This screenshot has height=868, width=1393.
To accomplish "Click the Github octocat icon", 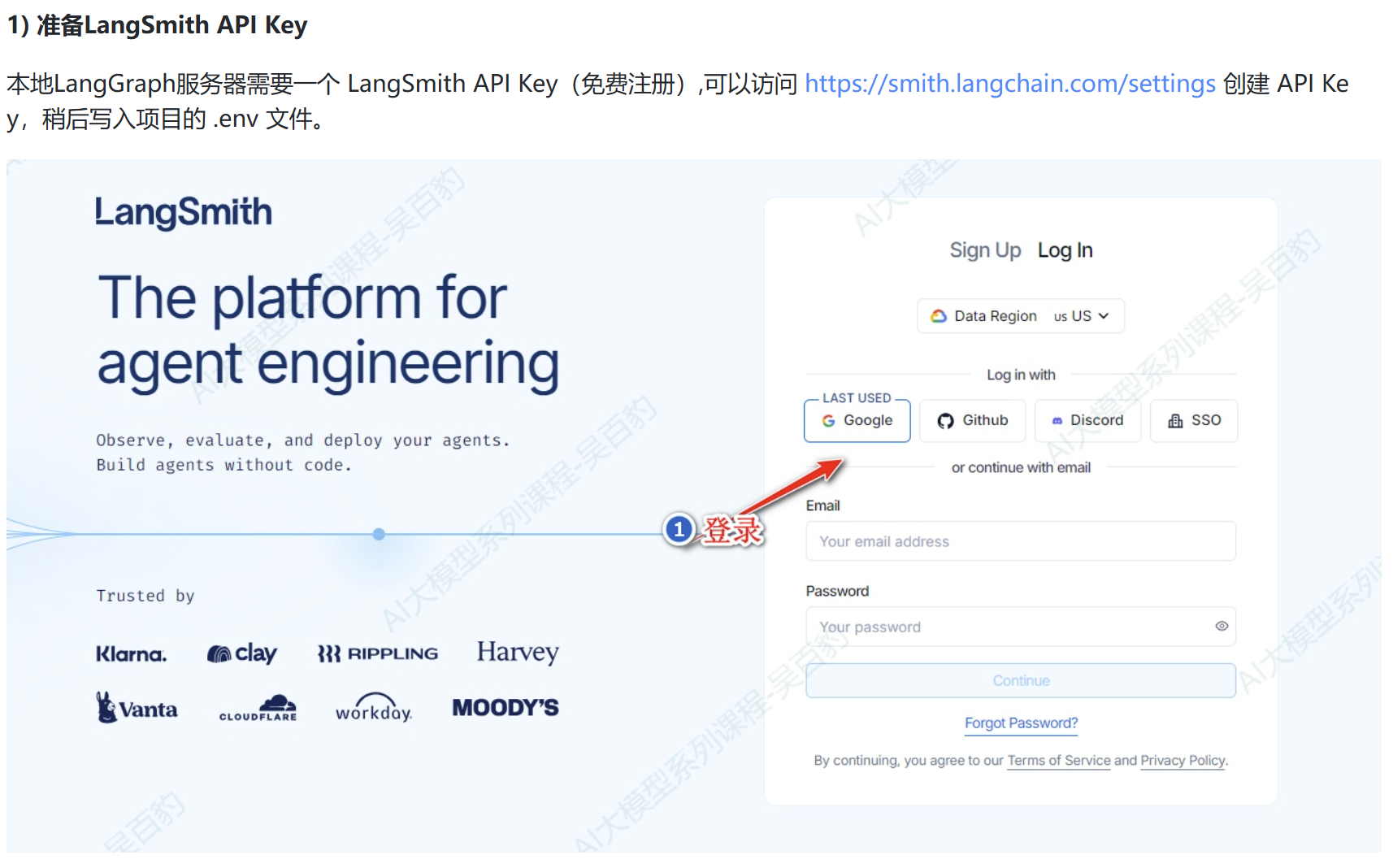I will click(945, 421).
